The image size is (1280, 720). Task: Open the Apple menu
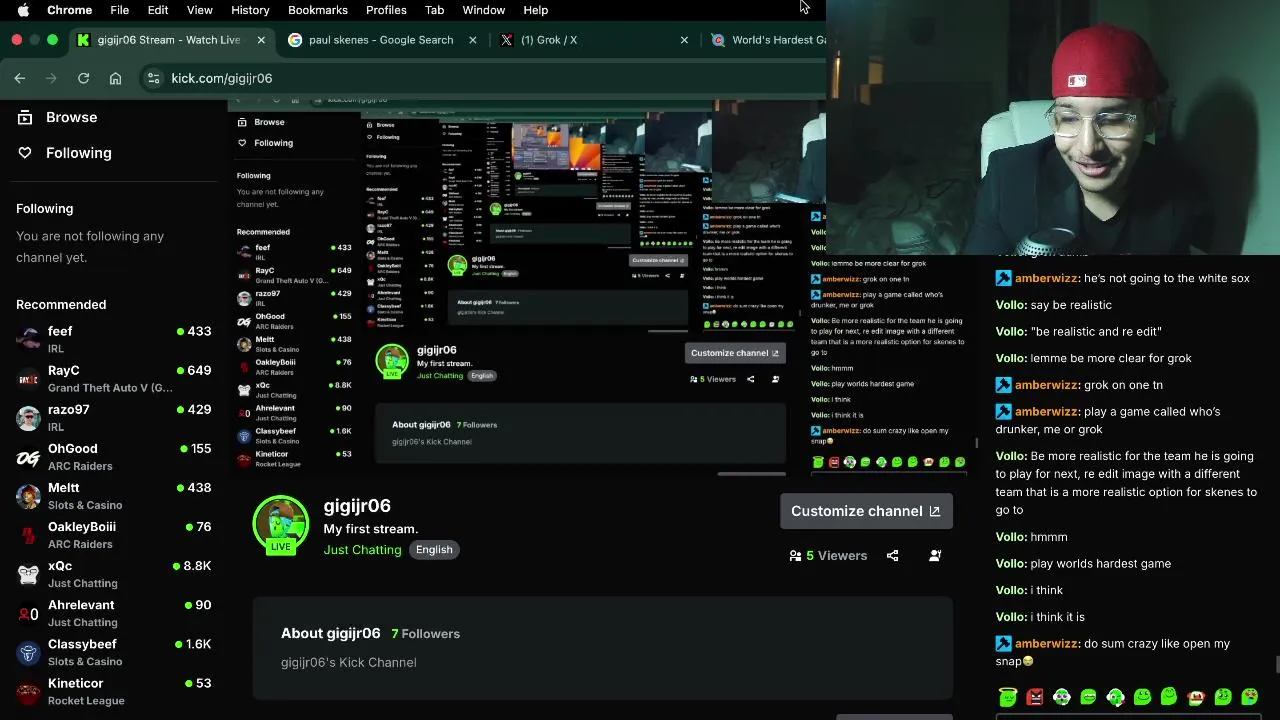coord(23,10)
